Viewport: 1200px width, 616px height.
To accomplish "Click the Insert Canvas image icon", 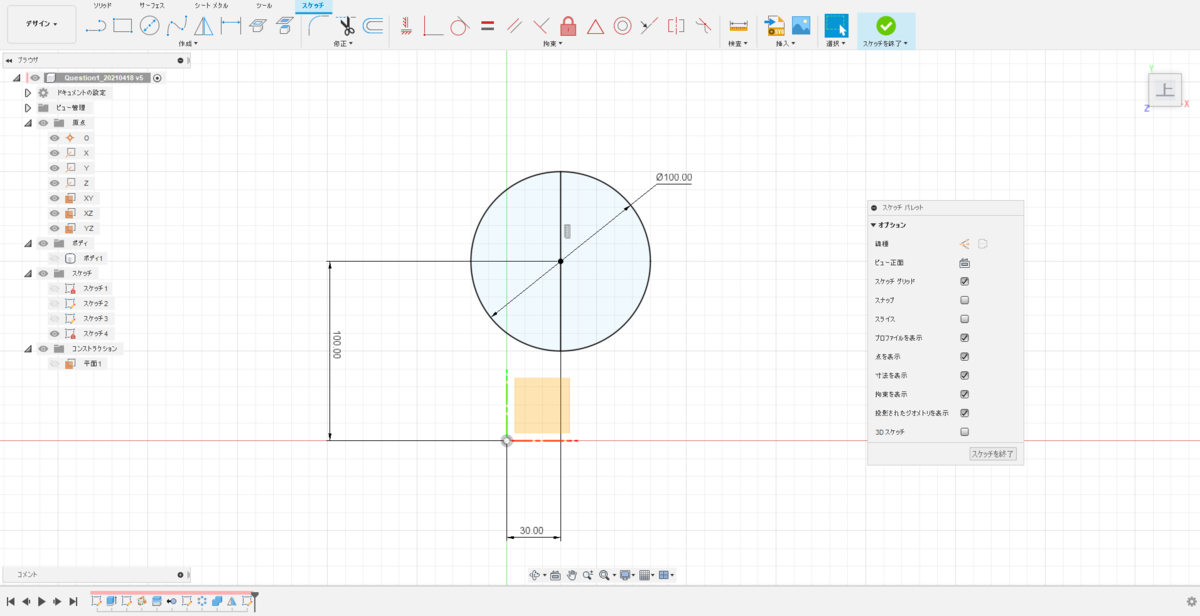I will (x=801, y=26).
